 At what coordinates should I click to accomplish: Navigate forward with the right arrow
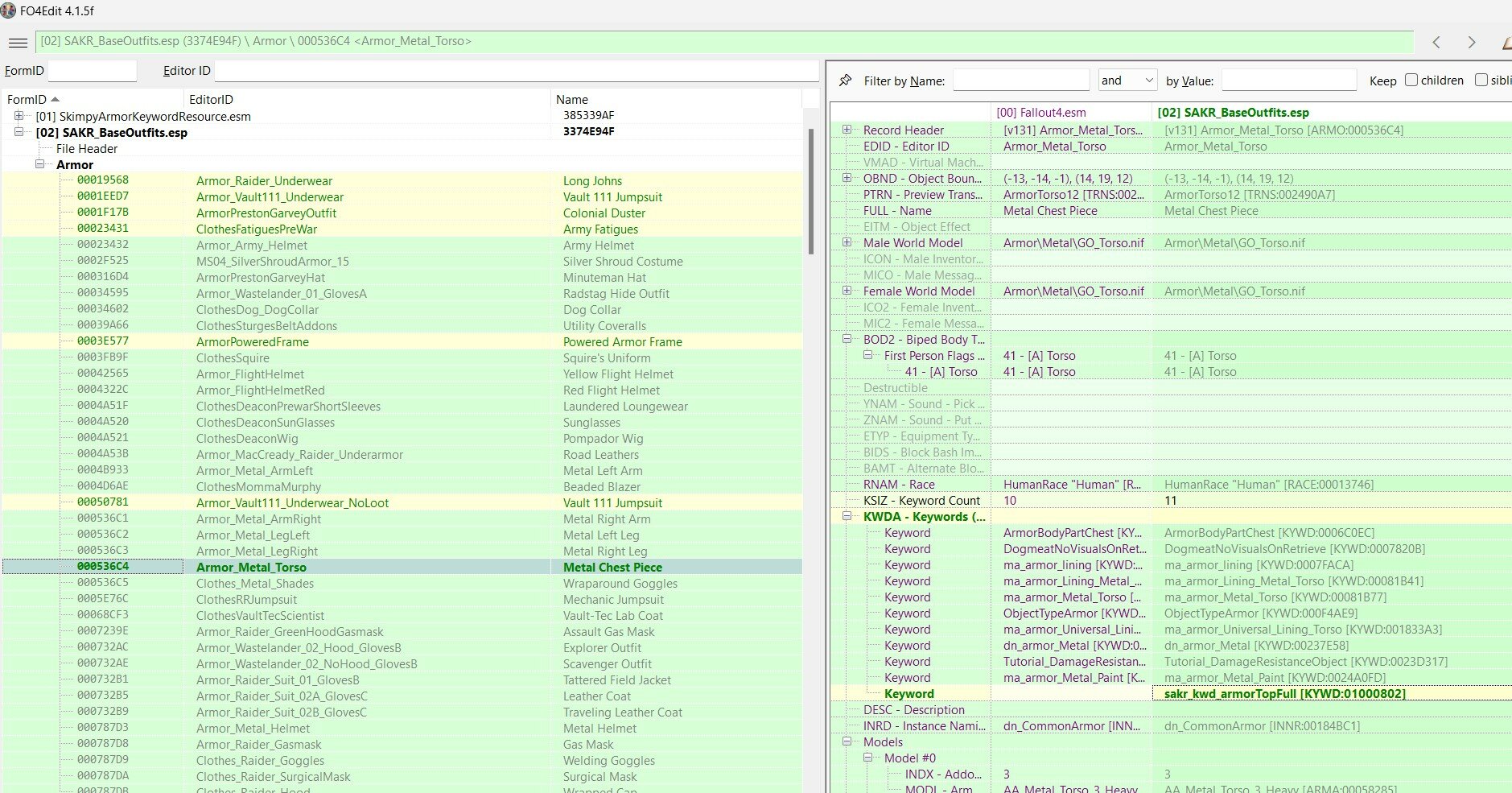tap(1472, 43)
